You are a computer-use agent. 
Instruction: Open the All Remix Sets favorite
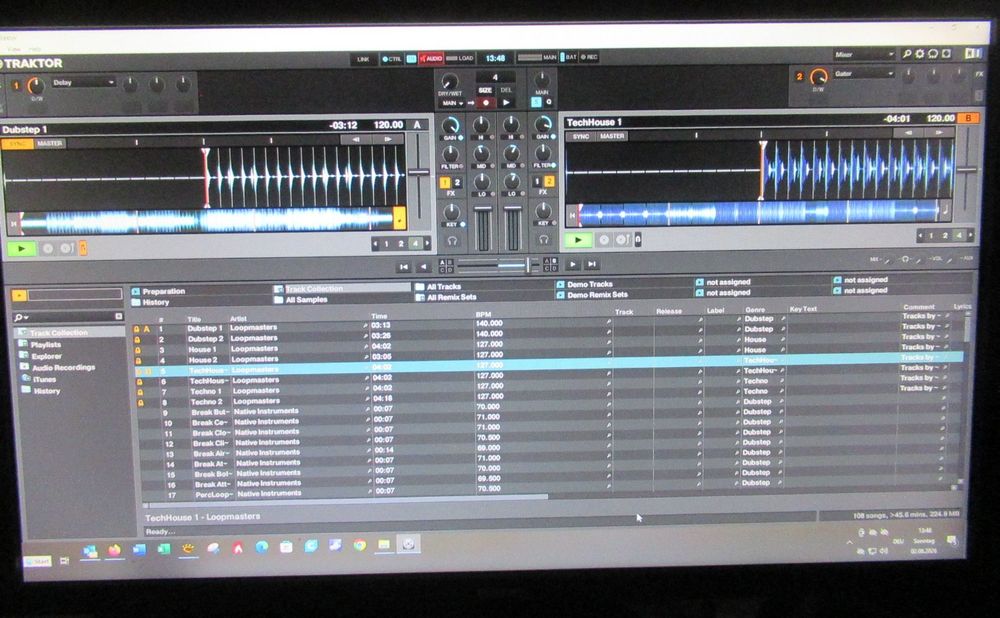451,297
